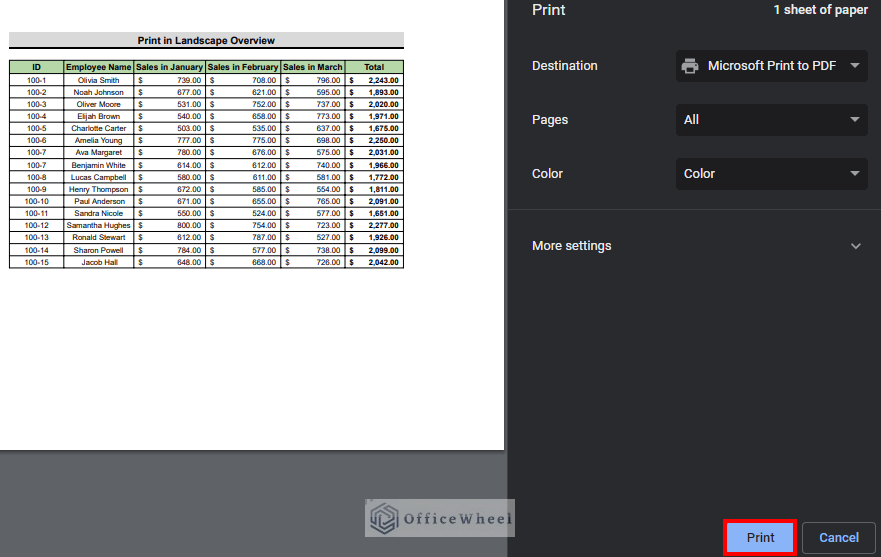Click March sales value '796.00'
881x557 pixels.
pyautogui.click(x=328, y=80)
